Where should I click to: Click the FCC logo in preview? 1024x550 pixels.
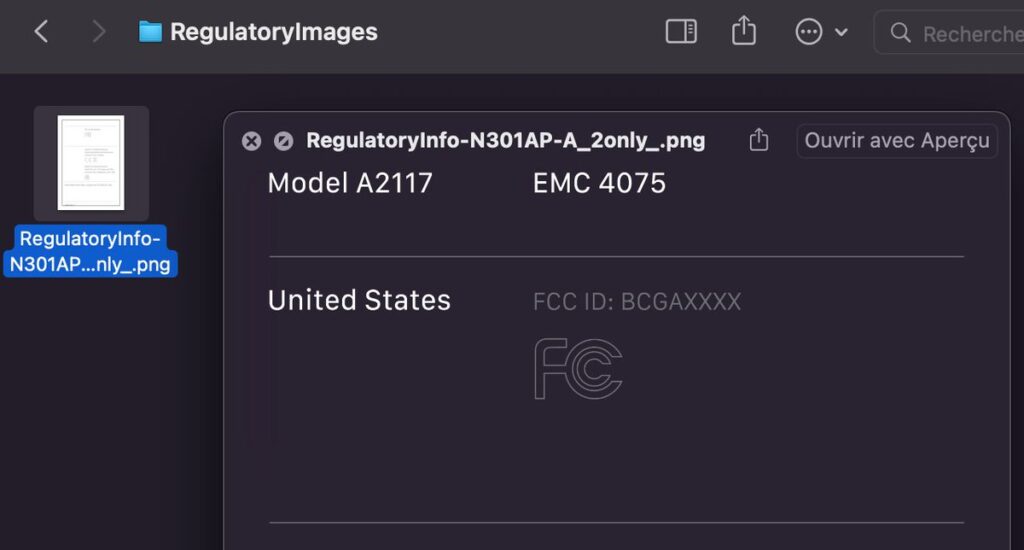click(x=578, y=368)
